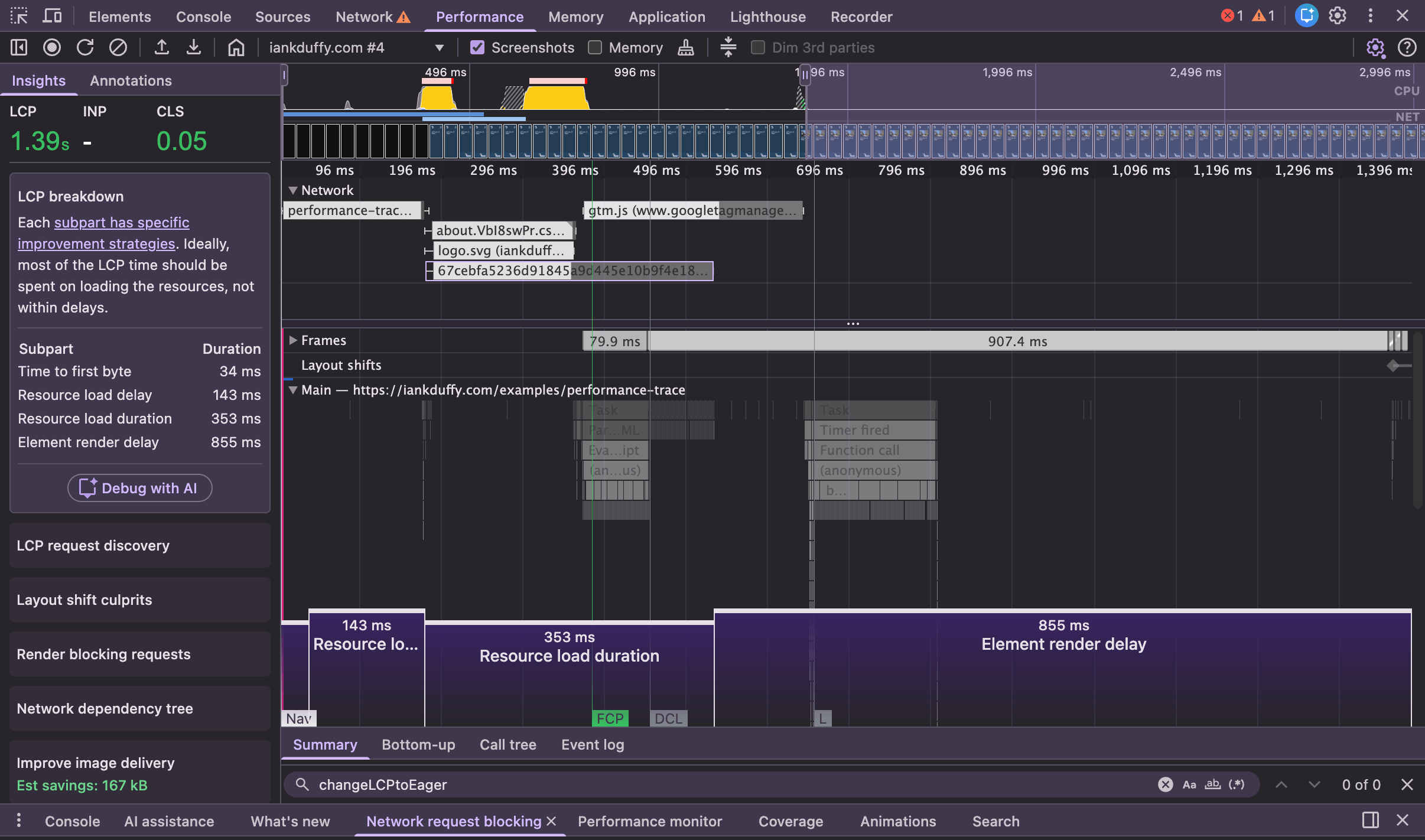Open DevTools help via question mark icon

pos(1408,48)
